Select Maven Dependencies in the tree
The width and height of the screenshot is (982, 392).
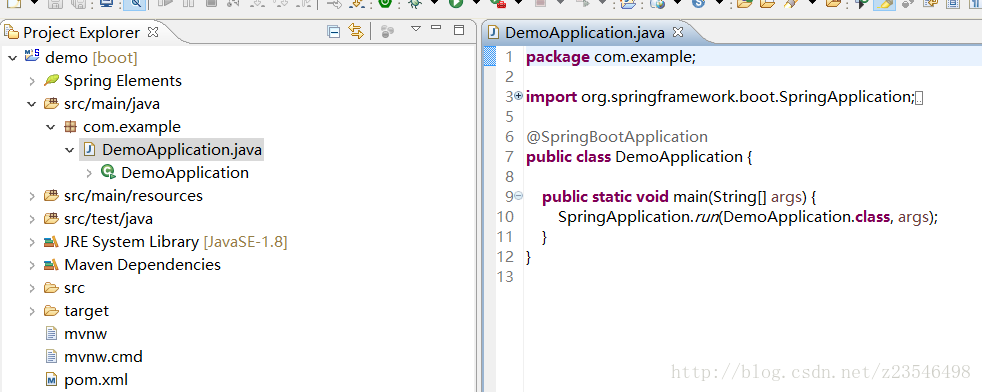click(x=142, y=265)
